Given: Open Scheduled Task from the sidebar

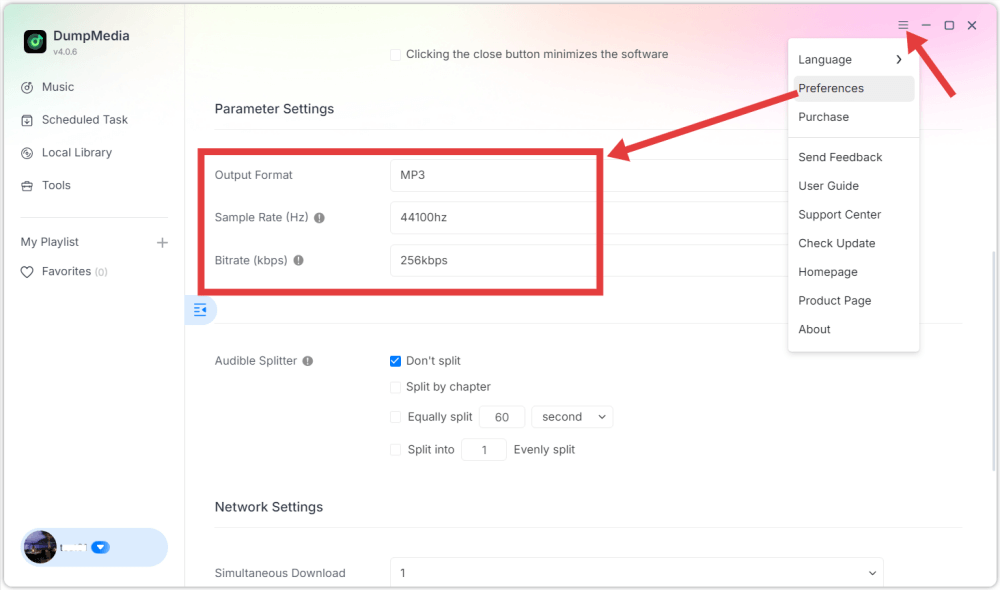Looking at the screenshot, I should click(x=84, y=120).
